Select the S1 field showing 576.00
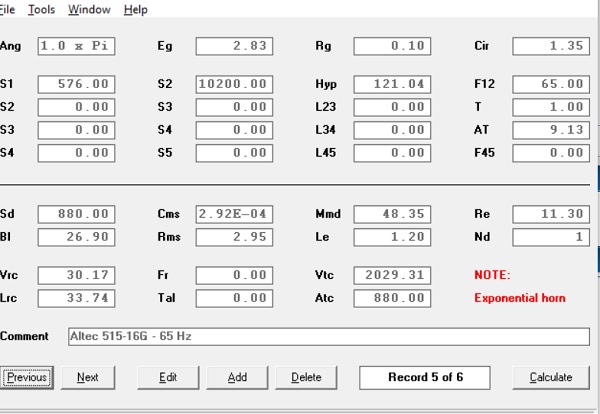 (76, 84)
